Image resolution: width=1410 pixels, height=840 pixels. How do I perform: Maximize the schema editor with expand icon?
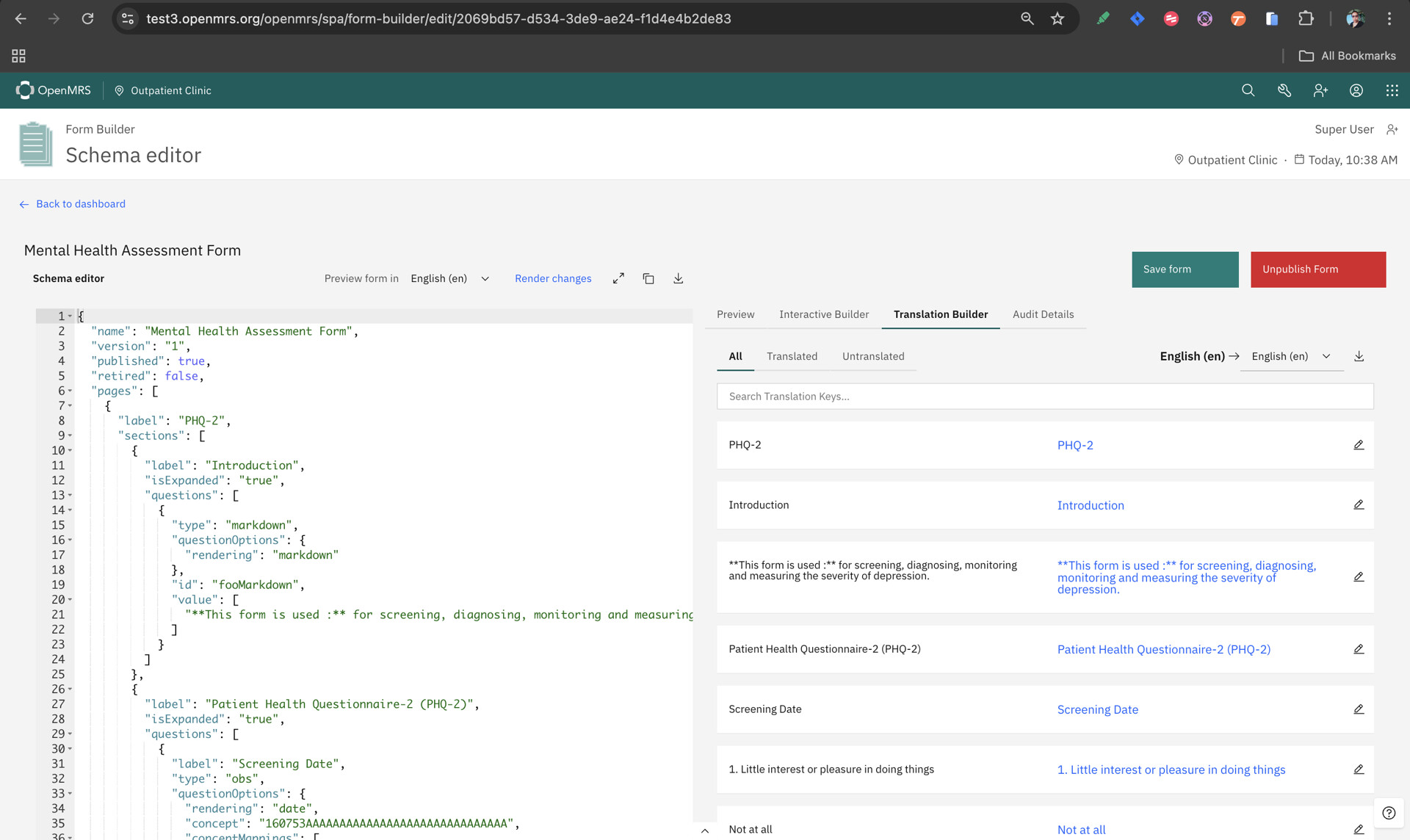(x=618, y=278)
